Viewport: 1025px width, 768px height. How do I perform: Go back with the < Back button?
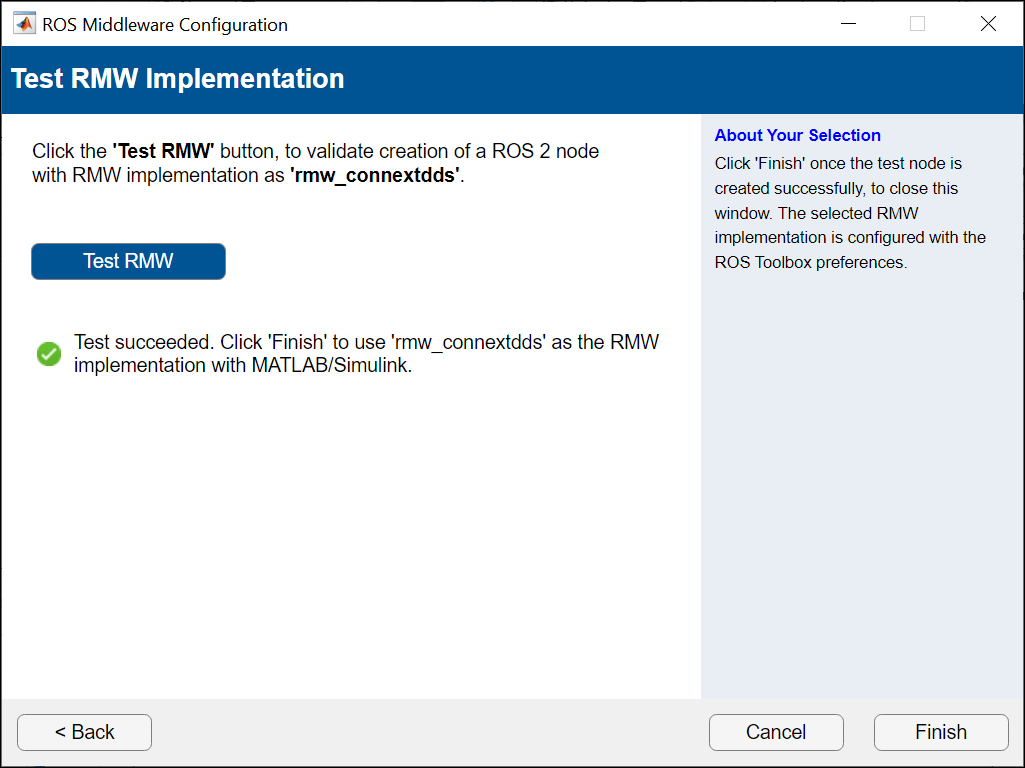(84, 732)
